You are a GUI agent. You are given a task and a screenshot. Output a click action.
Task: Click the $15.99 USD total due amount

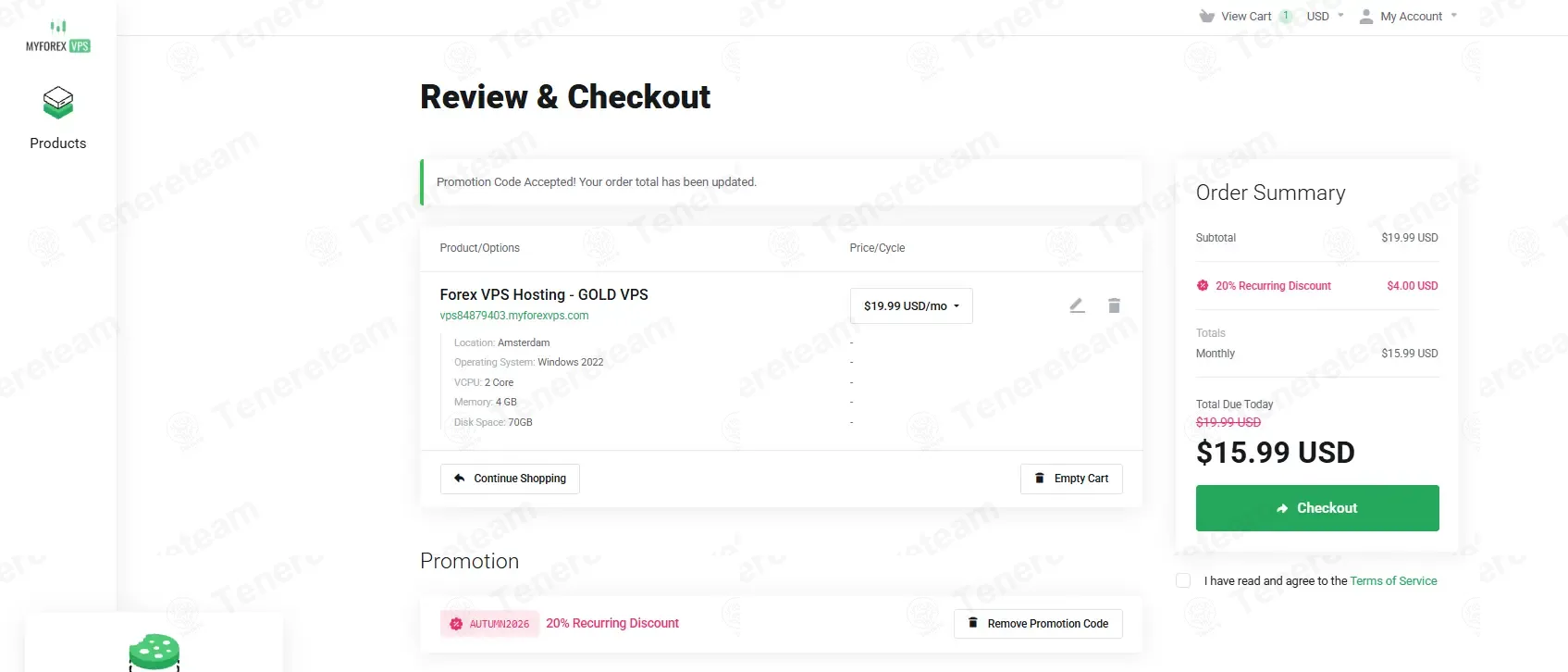1276,453
